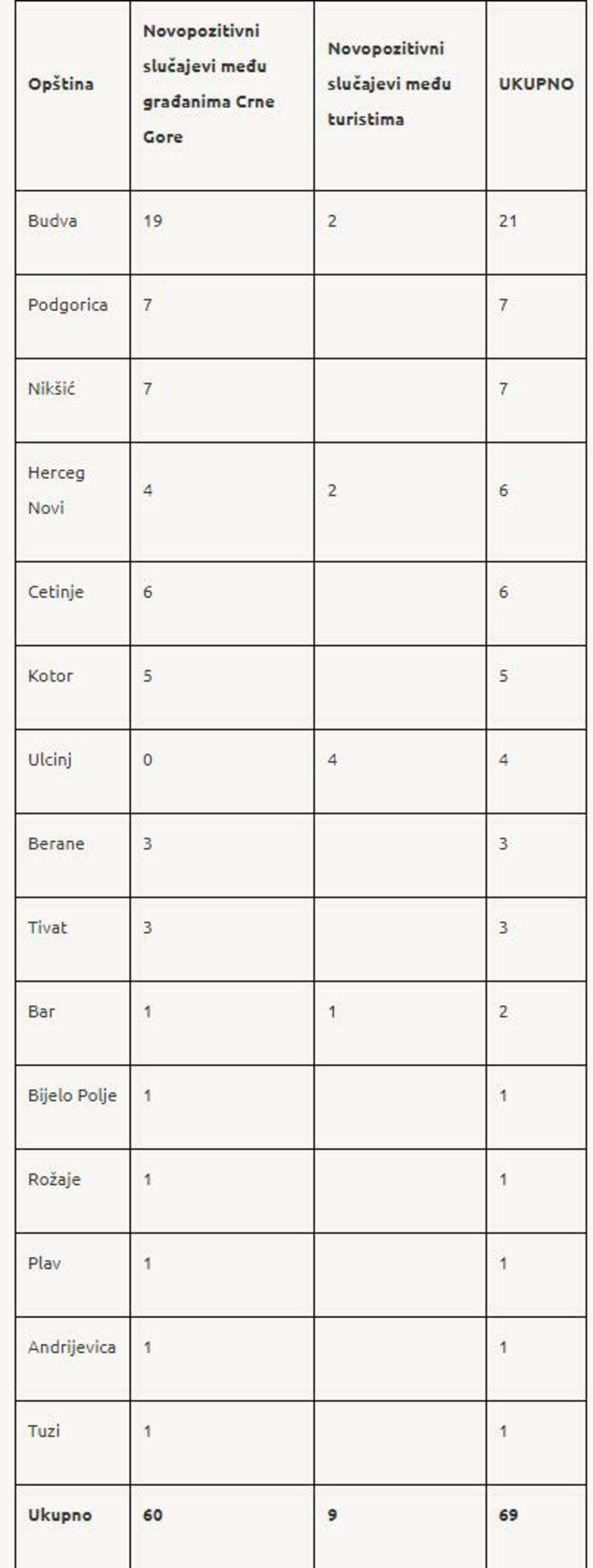The image size is (593, 1568).
Task: Click Budva's total value 21
Action: (x=508, y=221)
